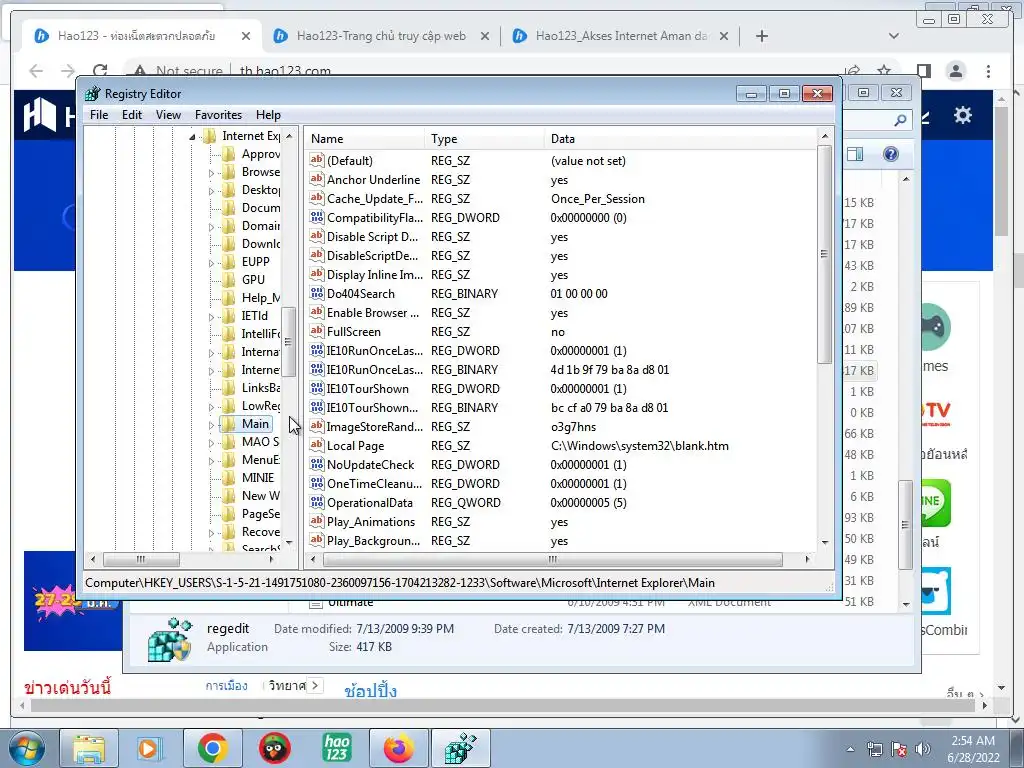
Task: Select the Local Page value icon
Action: 317,445
